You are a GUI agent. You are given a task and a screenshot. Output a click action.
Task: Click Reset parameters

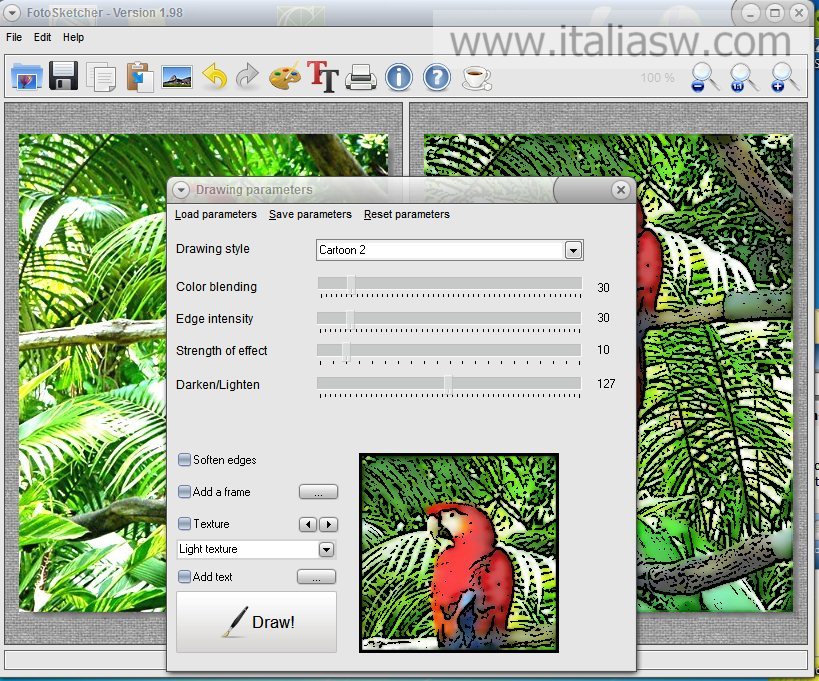tap(407, 214)
